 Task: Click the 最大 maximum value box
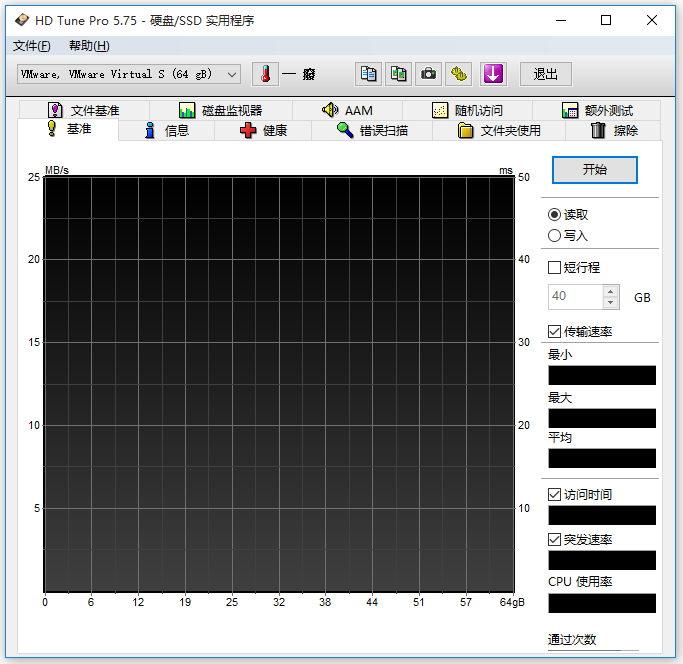click(x=602, y=418)
